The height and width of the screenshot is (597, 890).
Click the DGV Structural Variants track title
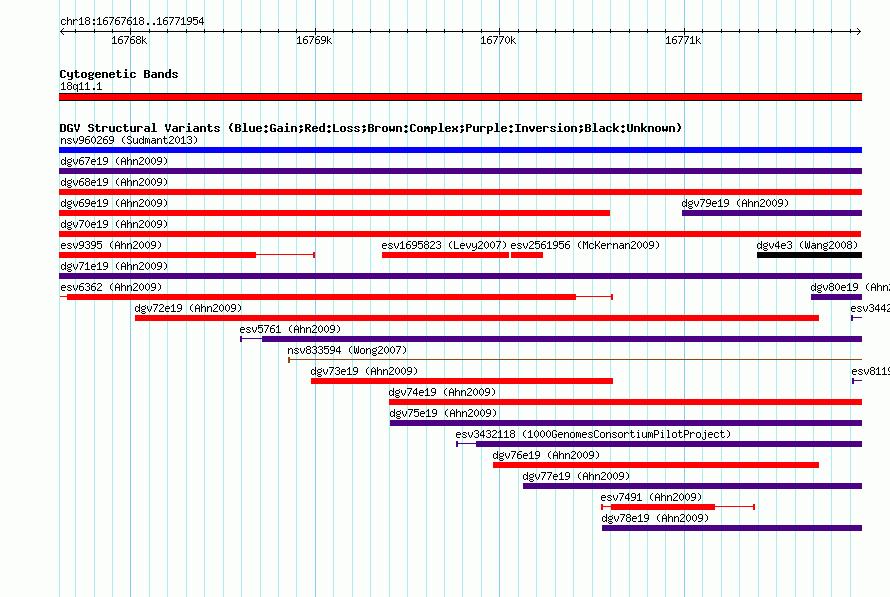click(x=370, y=128)
